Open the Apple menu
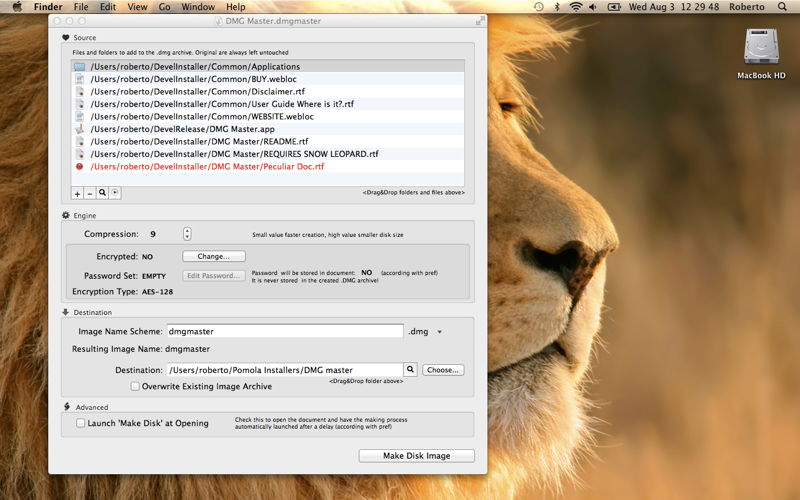The image size is (800, 500). 17,7
